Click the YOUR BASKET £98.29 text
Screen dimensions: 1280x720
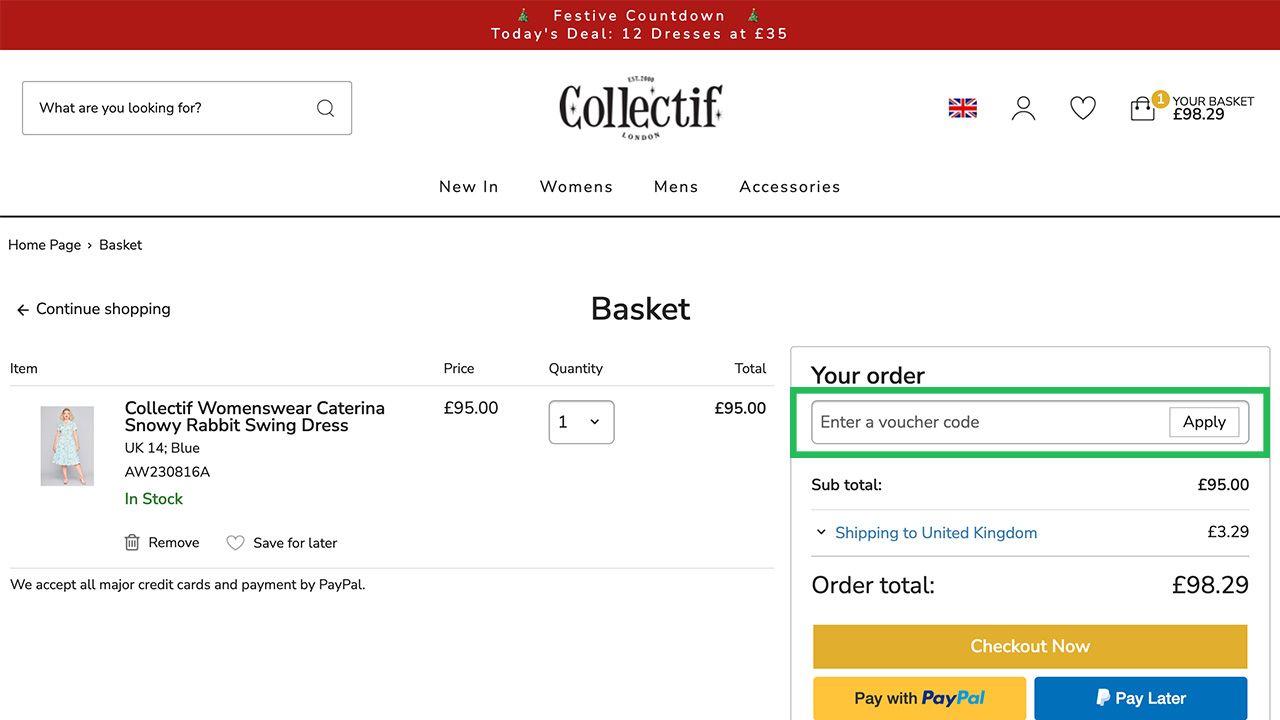point(1213,108)
